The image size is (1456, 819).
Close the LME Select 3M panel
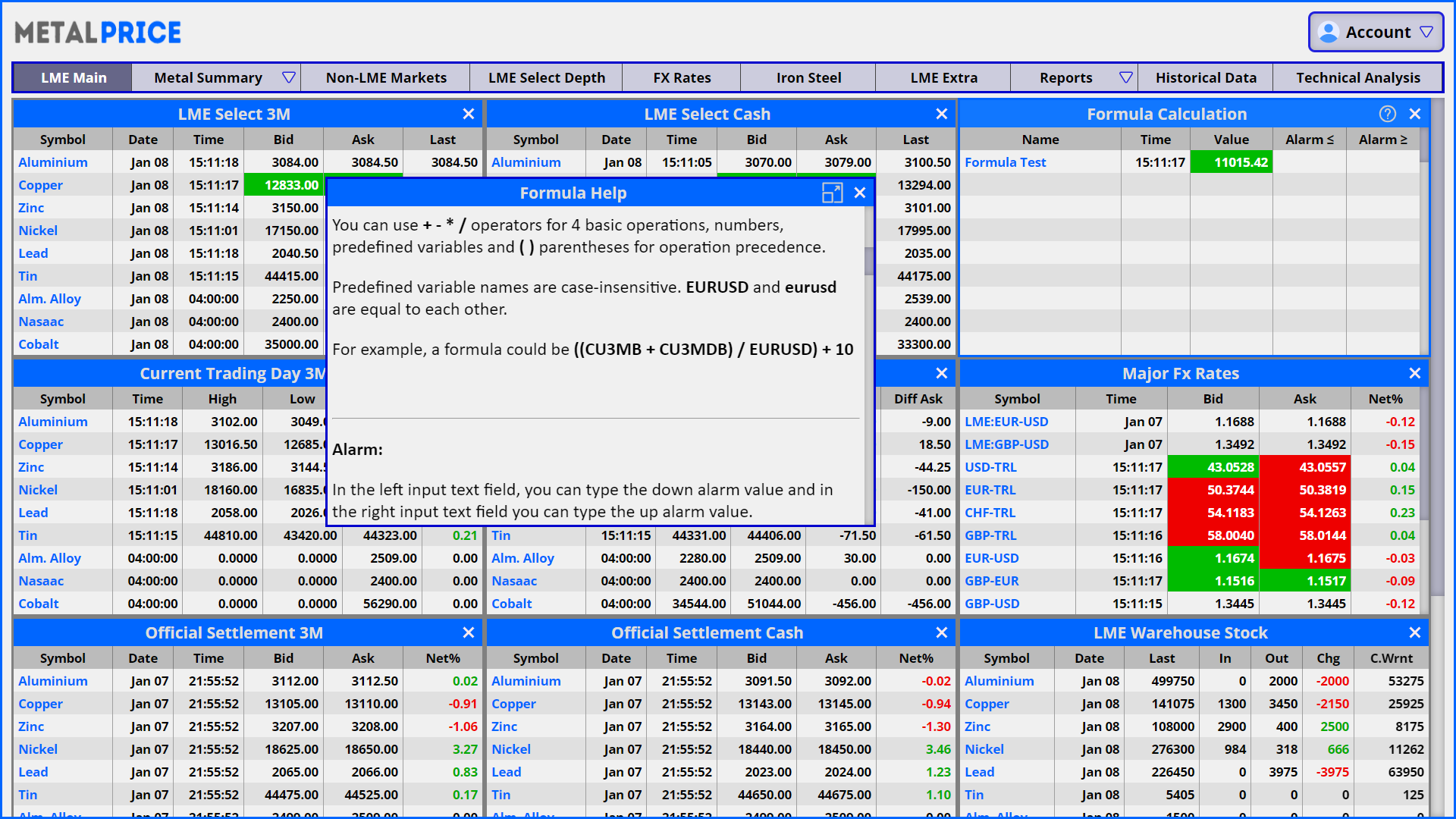pyautogui.click(x=469, y=114)
